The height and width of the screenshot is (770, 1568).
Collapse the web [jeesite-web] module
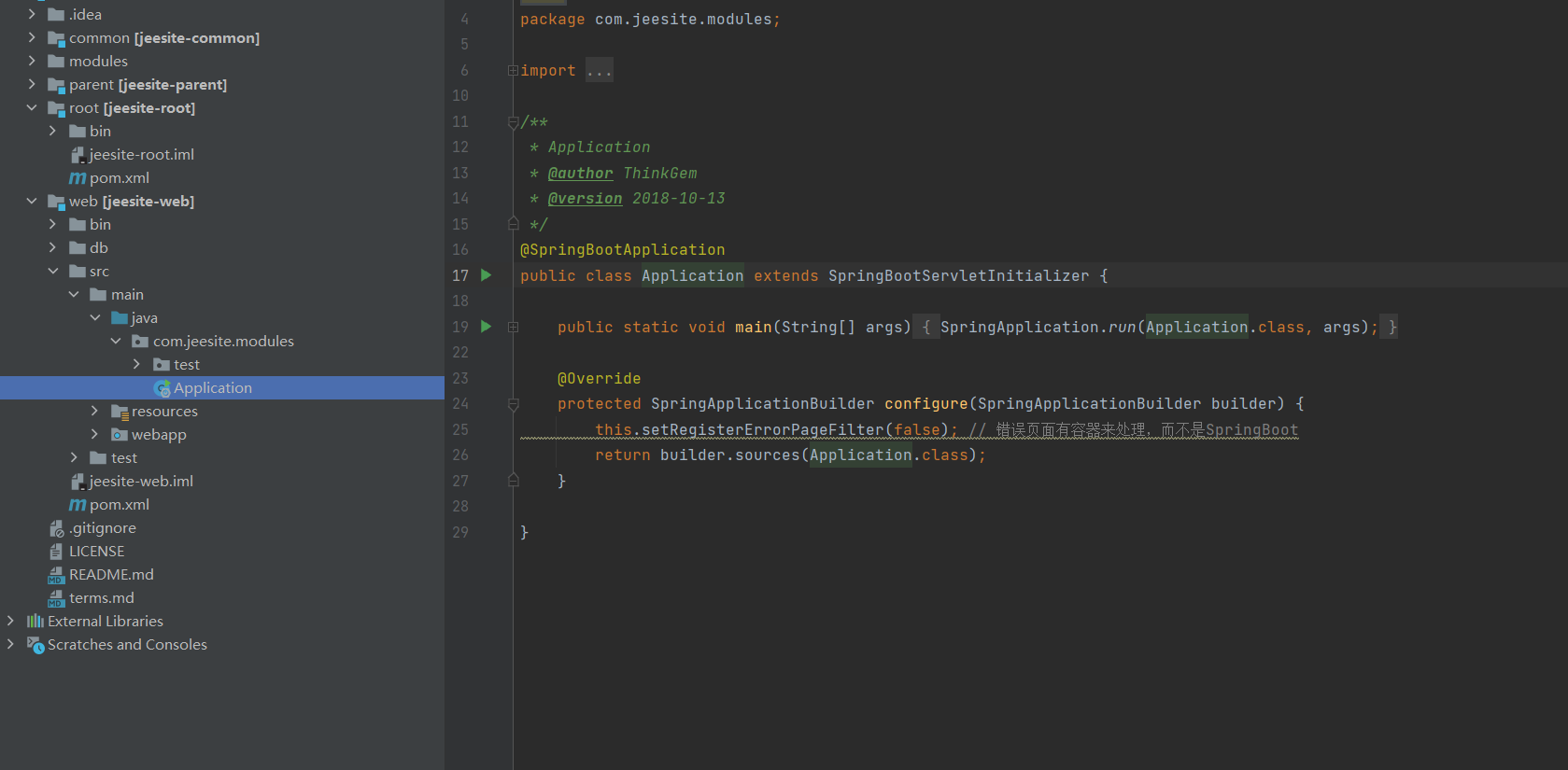tap(32, 201)
